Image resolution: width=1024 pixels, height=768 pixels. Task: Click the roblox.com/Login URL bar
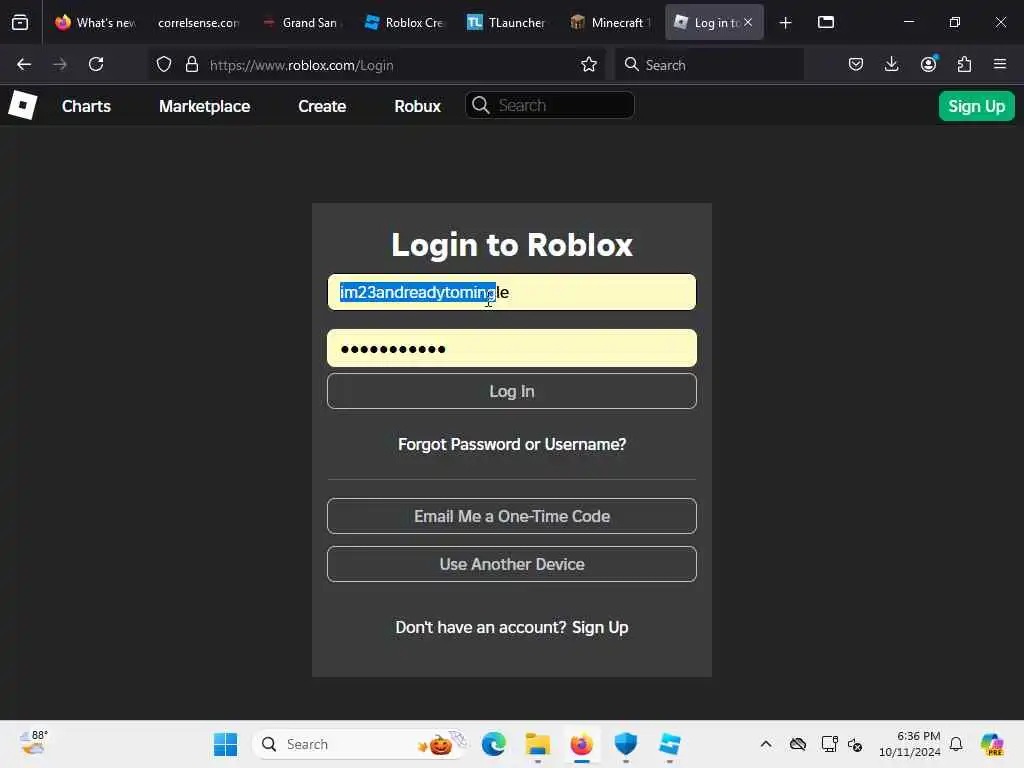pyautogui.click(x=377, y=64)
